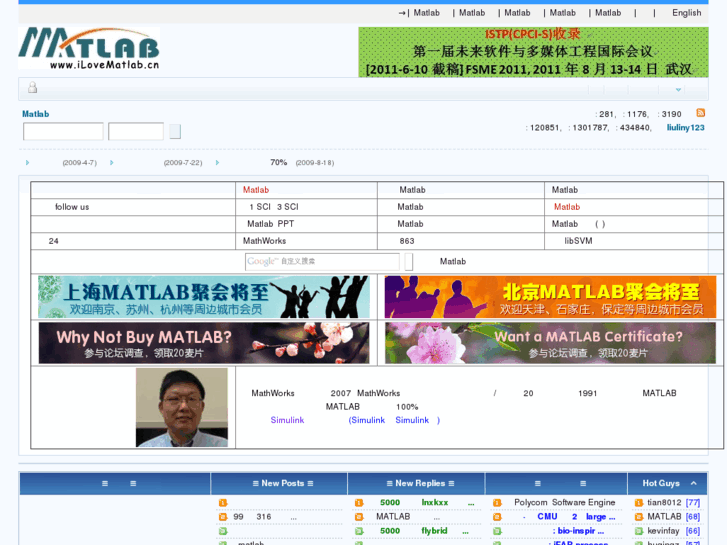Click the small login submit button

(x=175, y=131)
